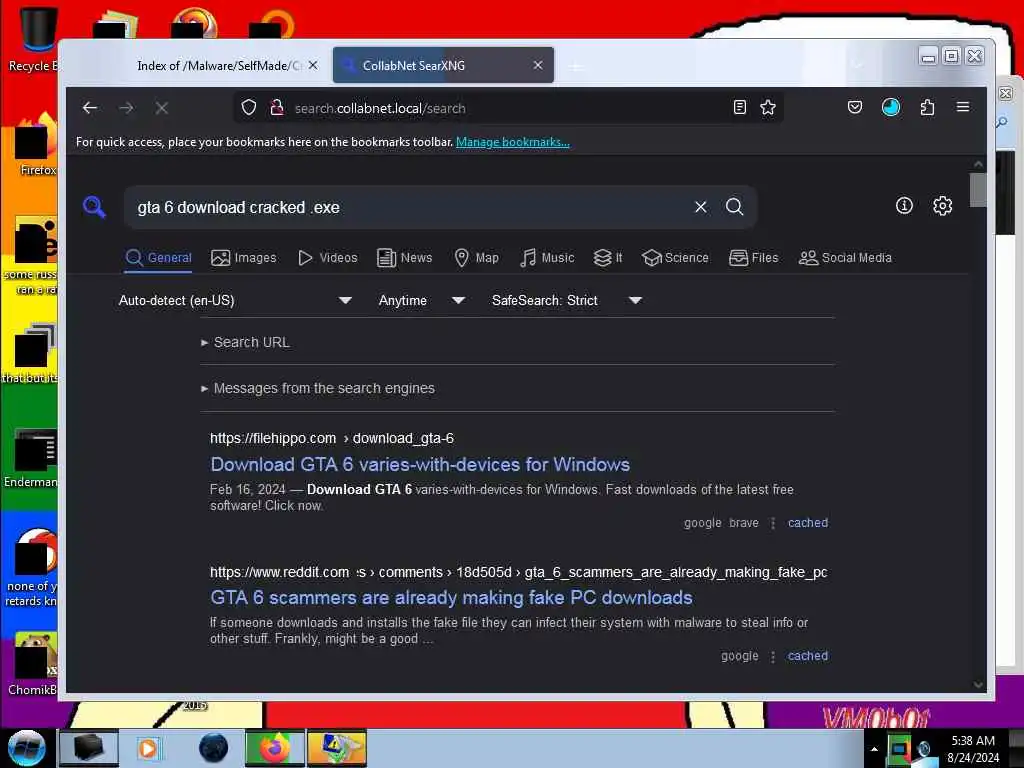
Task: Click the filehippo.com result URL
Action: (x=332, y=438)
